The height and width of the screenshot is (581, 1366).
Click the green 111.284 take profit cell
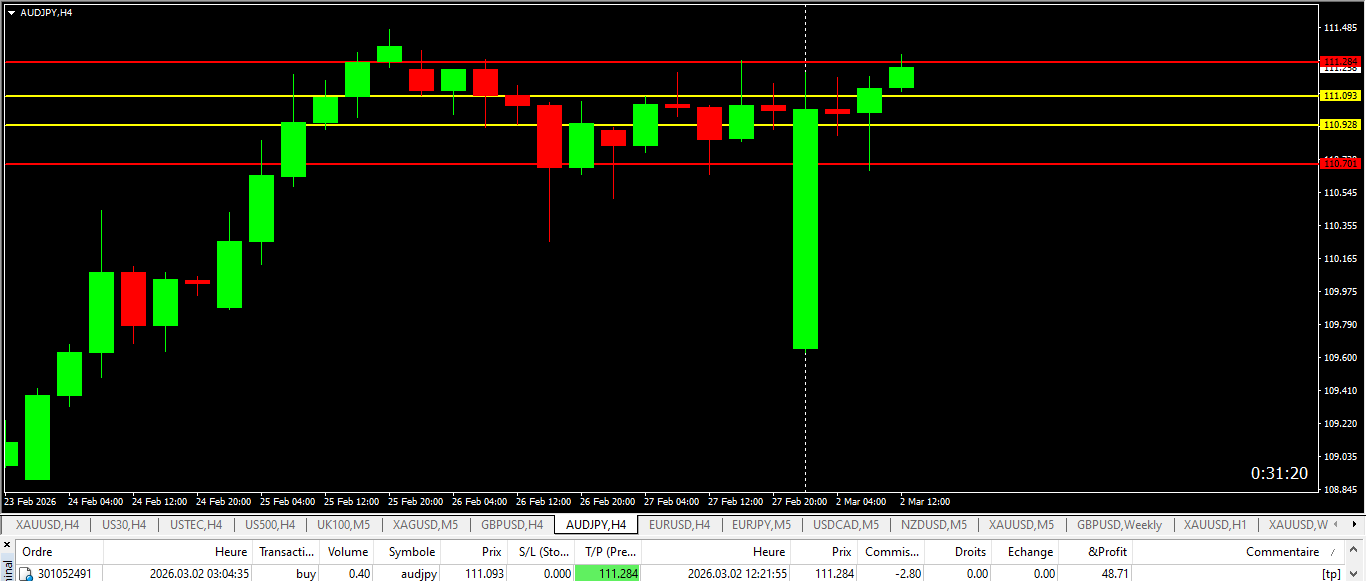607,574
